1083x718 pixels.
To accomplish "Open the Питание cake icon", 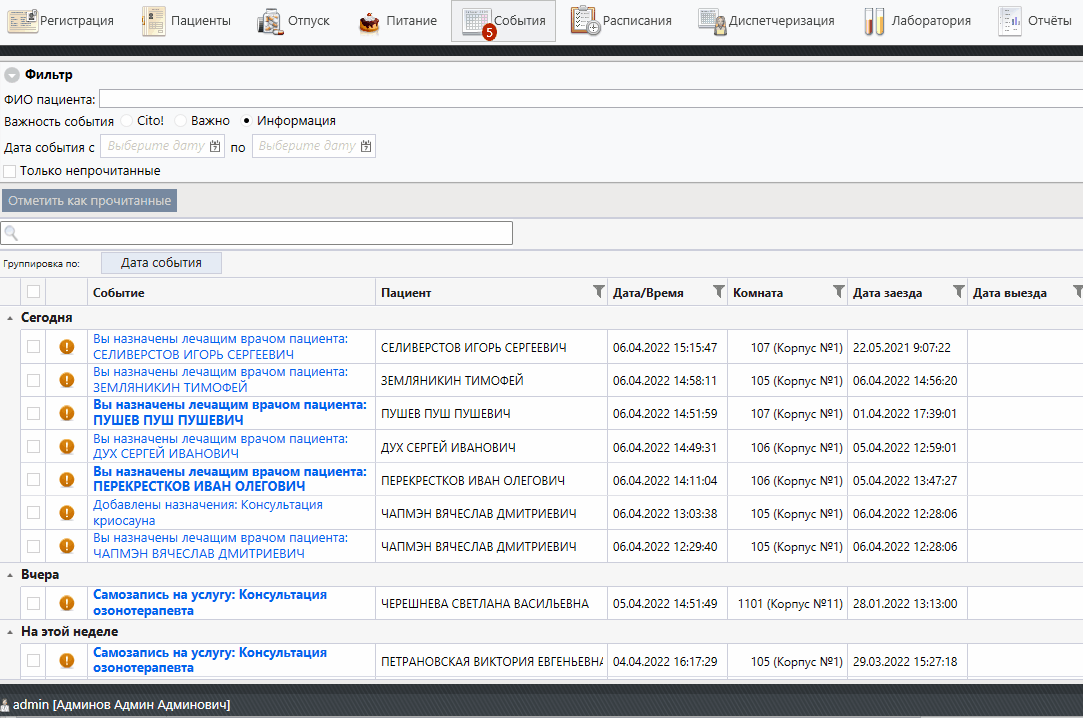I will pyautogui.click(x=370, y=21).
